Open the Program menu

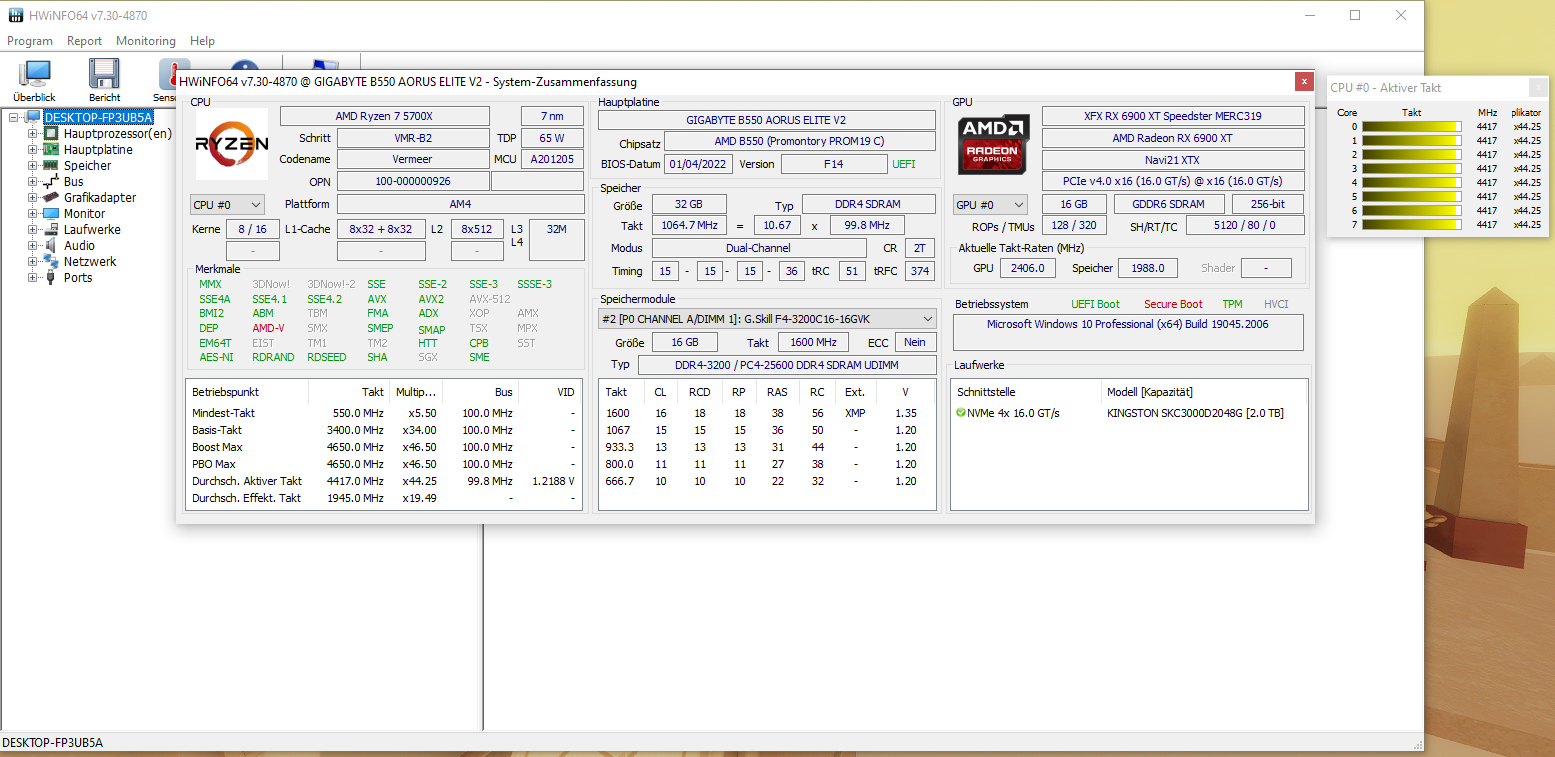30,41
